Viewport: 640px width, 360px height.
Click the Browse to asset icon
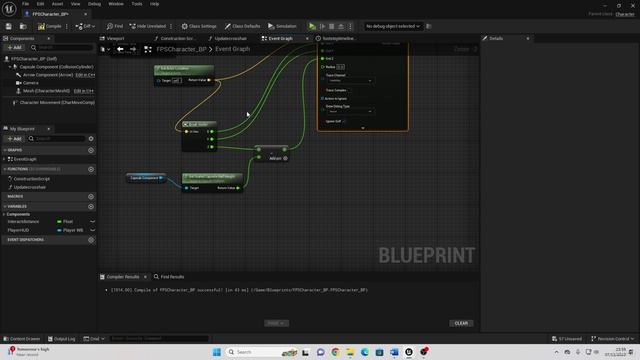[23, 26]
